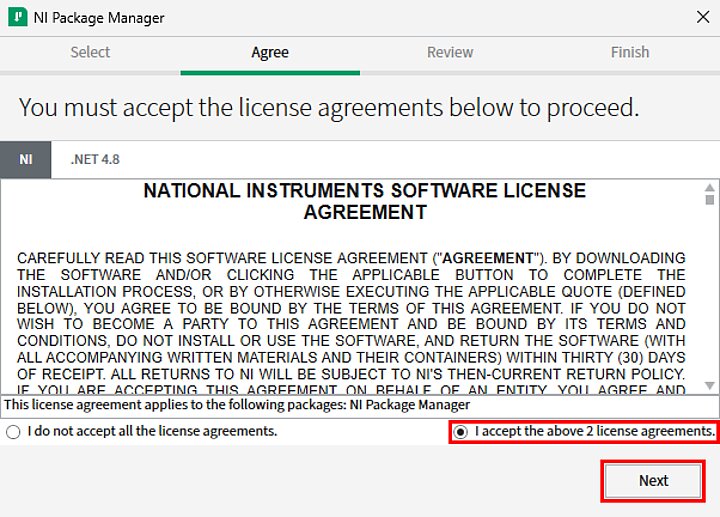The width and height of the screenshot is (720, 517).
Task: Click the license scrollbar thumb
Action: [709, 200]
